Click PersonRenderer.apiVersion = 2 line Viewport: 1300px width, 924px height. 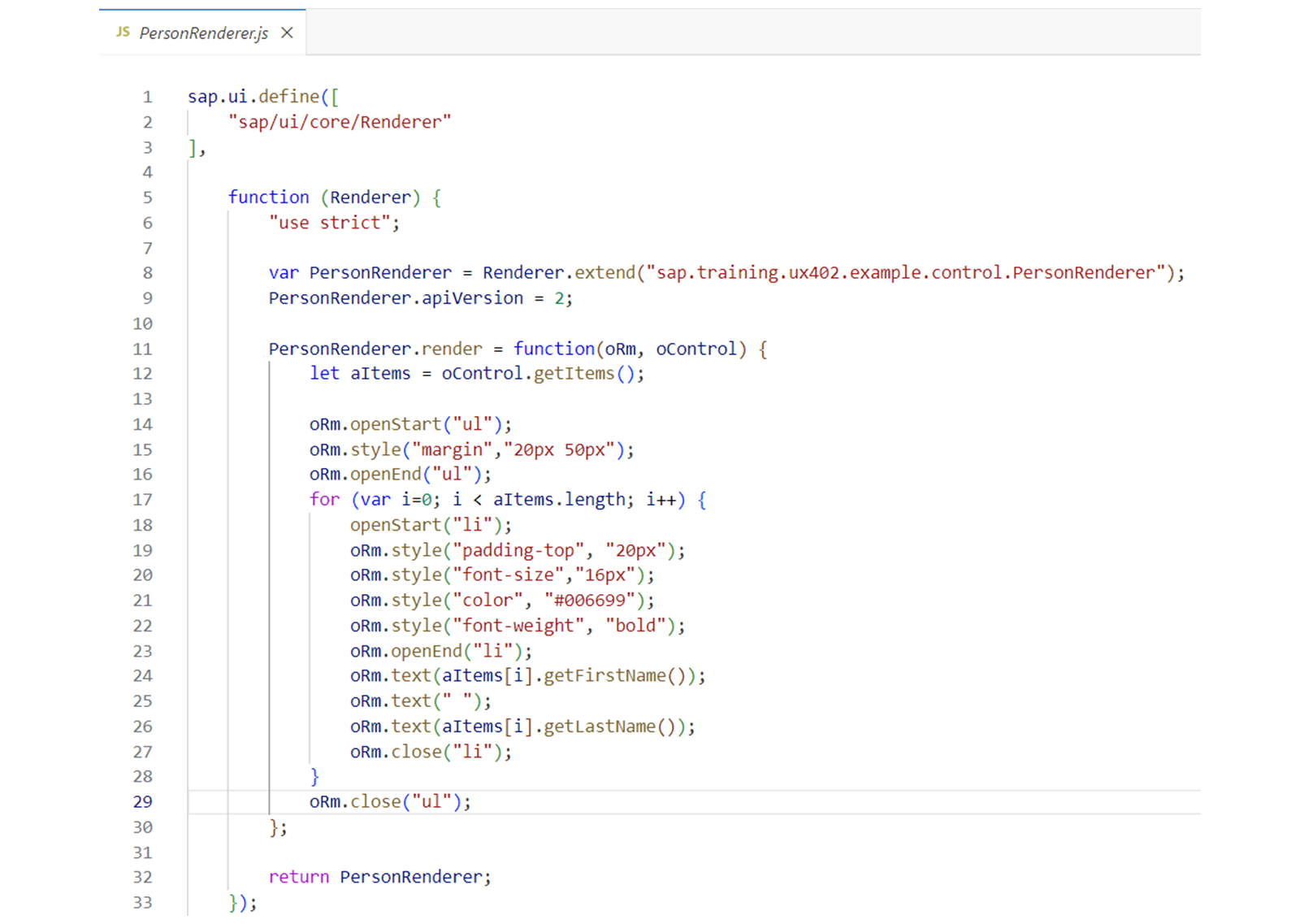pos(421,298)
